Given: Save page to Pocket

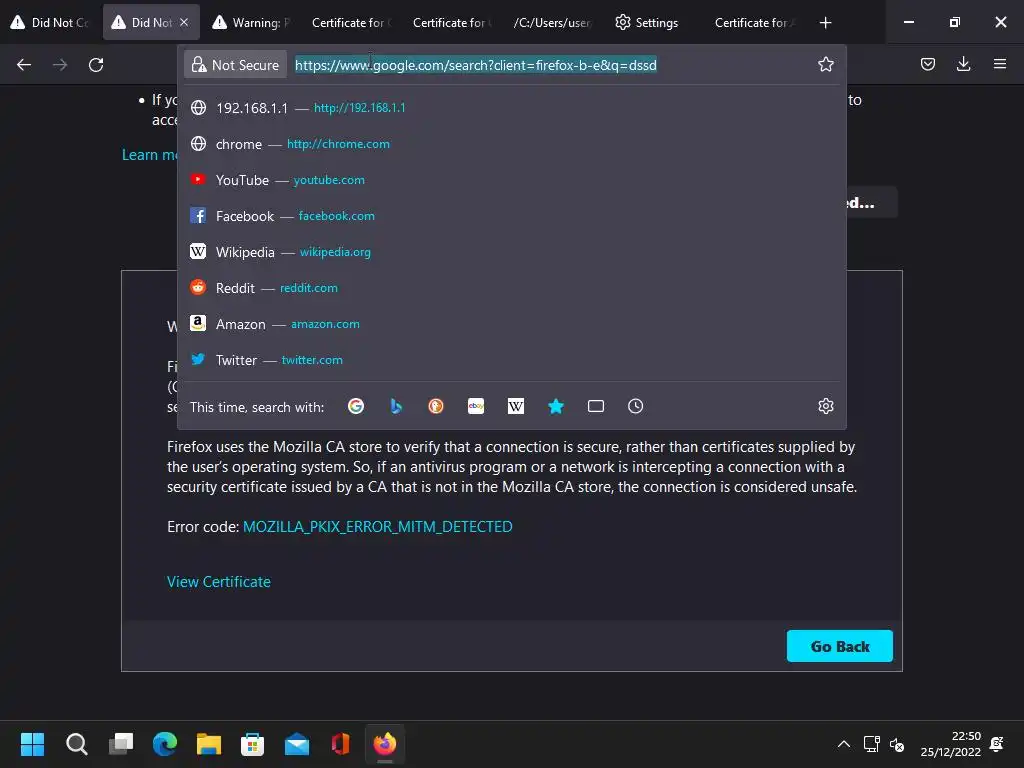Looking at the screenshot, I should tap(927, 64).
